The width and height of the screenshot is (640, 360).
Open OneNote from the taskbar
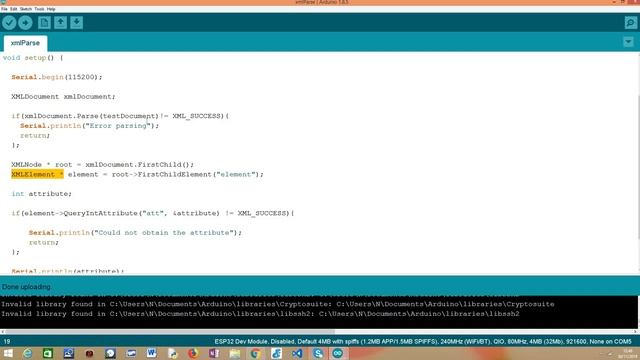(x=214, y=353)
